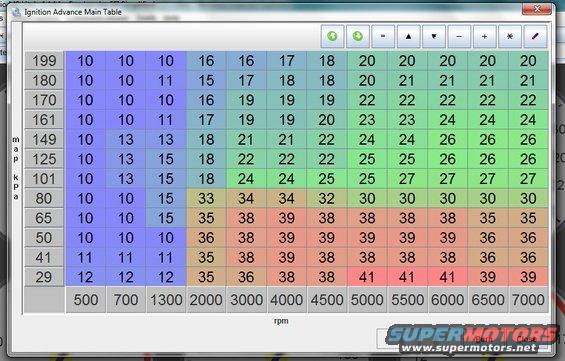Click the asterisk multiply toolbar button
The image size is (565, 361).
pos(510,36)
